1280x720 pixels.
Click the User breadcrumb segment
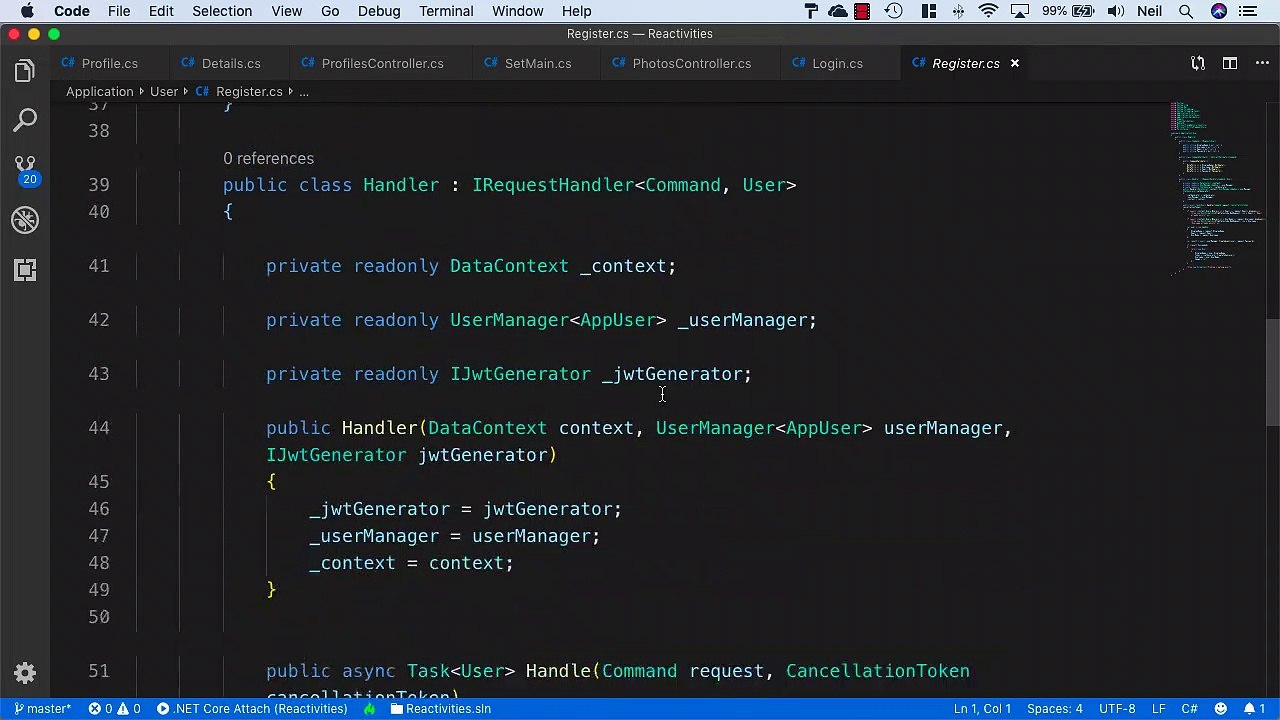(x=164, y=91)
